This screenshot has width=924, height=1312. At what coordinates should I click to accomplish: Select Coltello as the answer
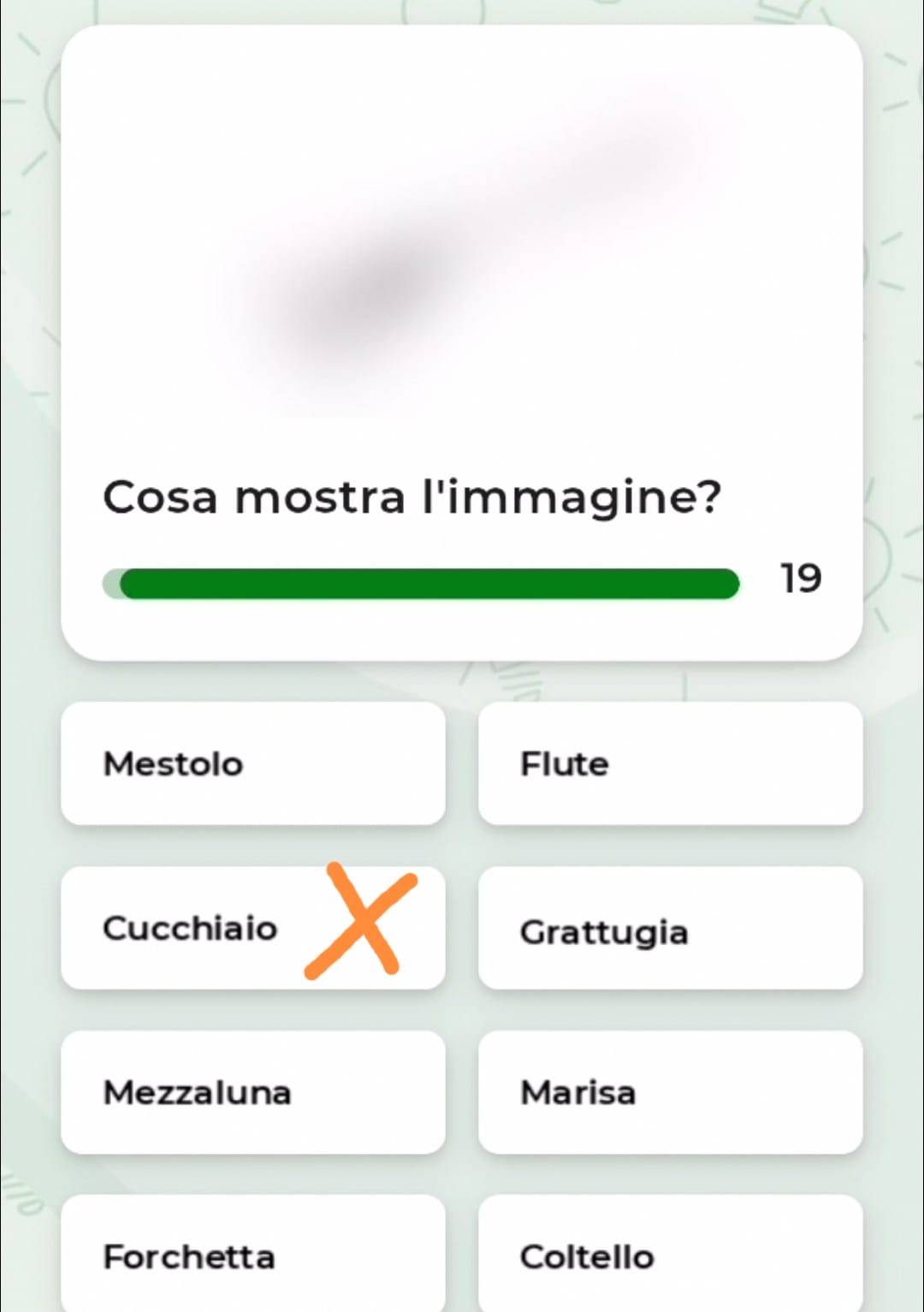[x=671, y=1254]
